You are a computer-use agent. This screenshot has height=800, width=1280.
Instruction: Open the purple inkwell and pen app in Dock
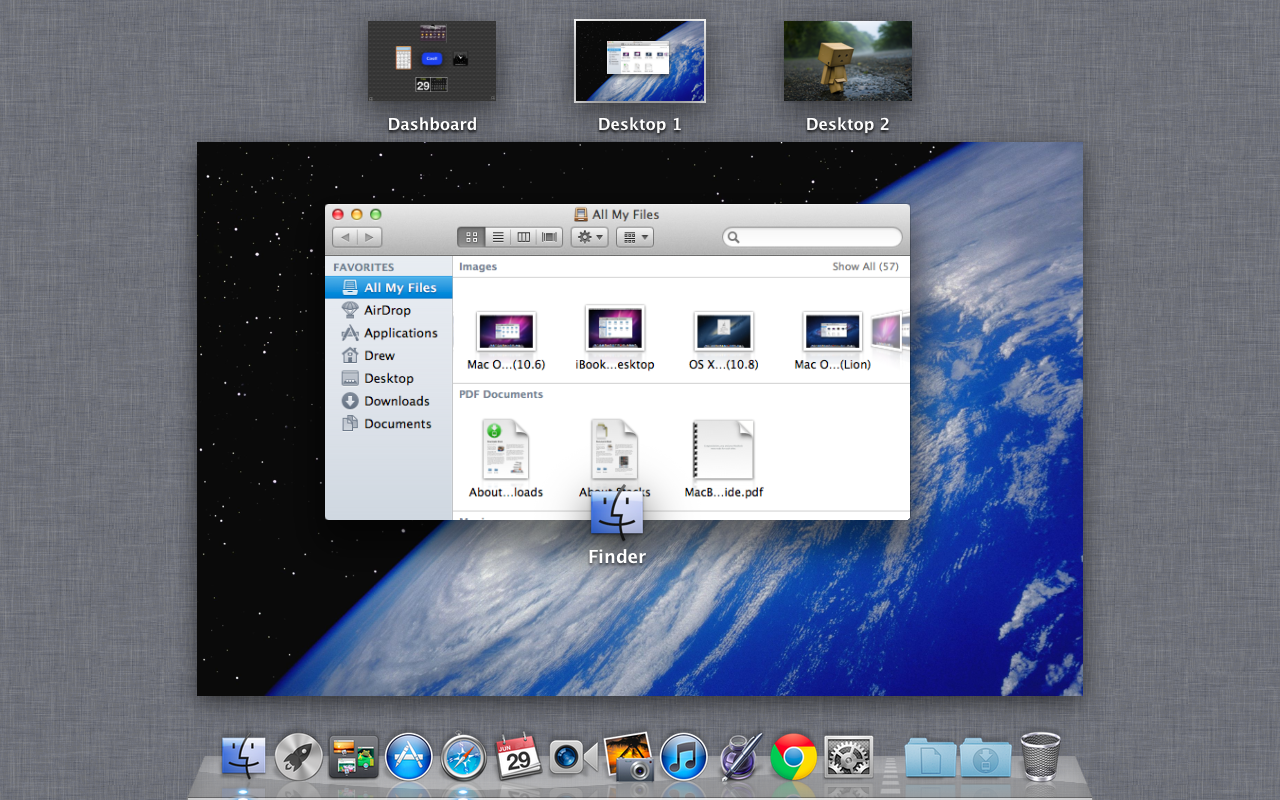(740, 757)
